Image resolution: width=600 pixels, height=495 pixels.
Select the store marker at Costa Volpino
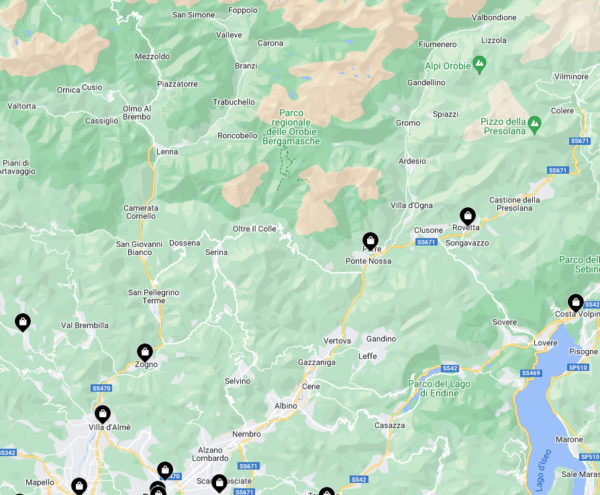click(x=576, y=303)
